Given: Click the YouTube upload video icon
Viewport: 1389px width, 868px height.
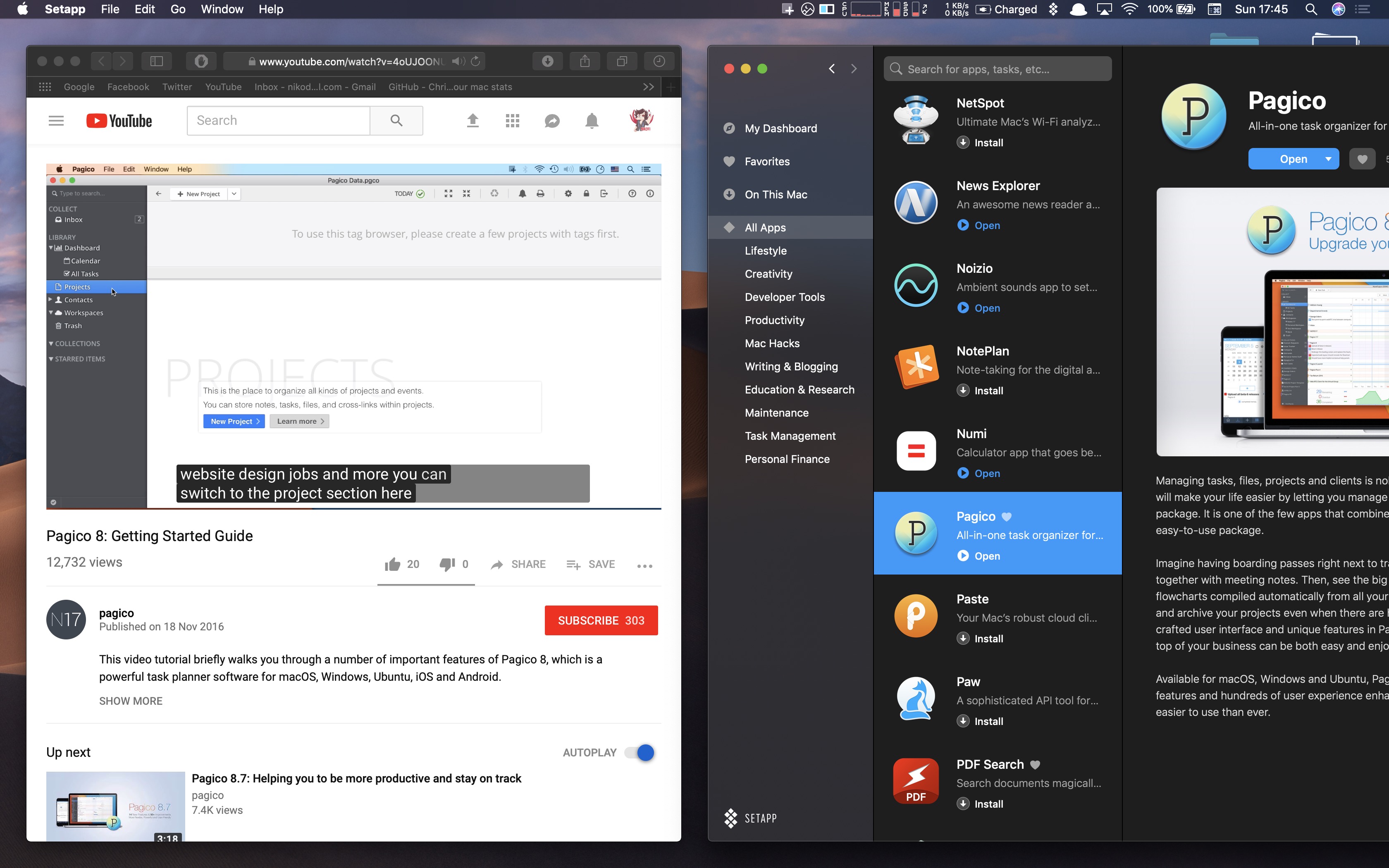Looking at the screenshot, I should [473, 121].
